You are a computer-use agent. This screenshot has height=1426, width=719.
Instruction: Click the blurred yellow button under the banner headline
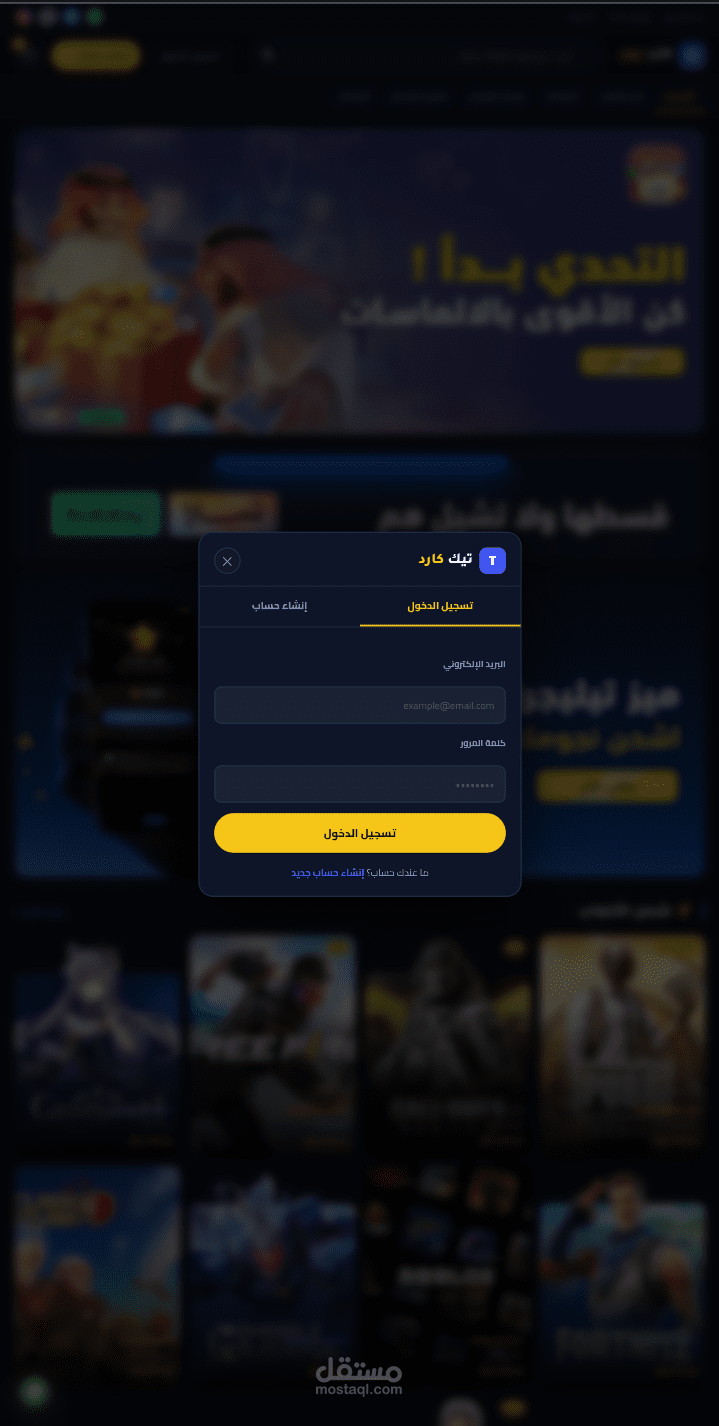[x=633, y=361]
